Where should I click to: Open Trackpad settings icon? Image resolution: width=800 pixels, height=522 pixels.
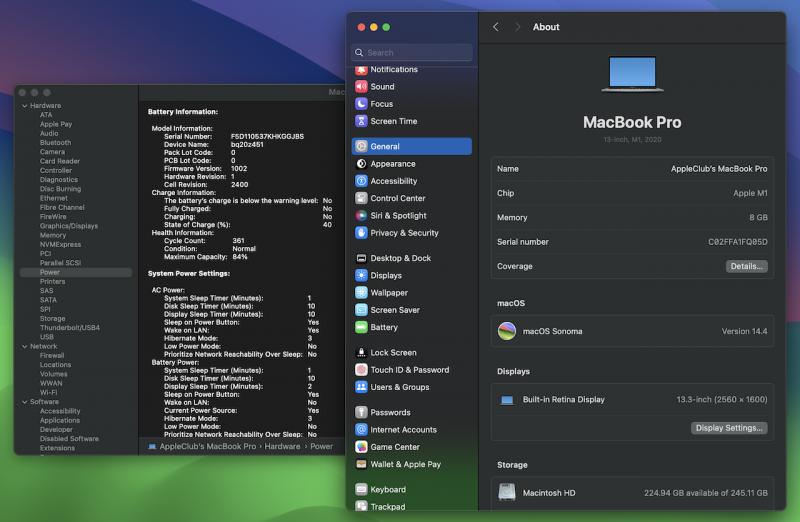click(361, 506)
